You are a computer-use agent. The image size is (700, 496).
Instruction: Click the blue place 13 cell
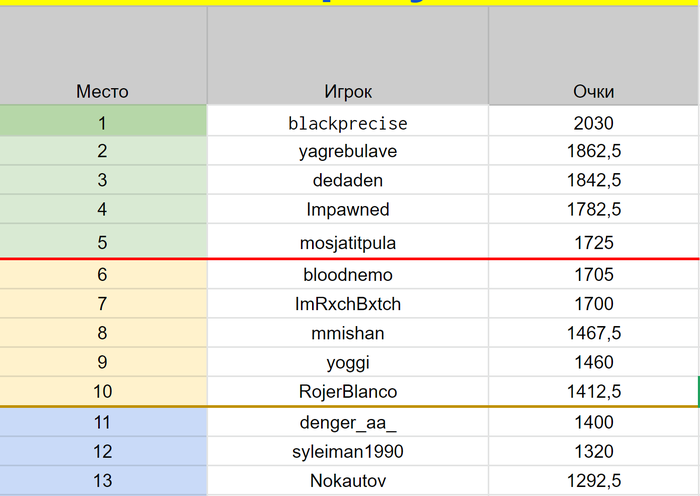(x=103, y=480)
